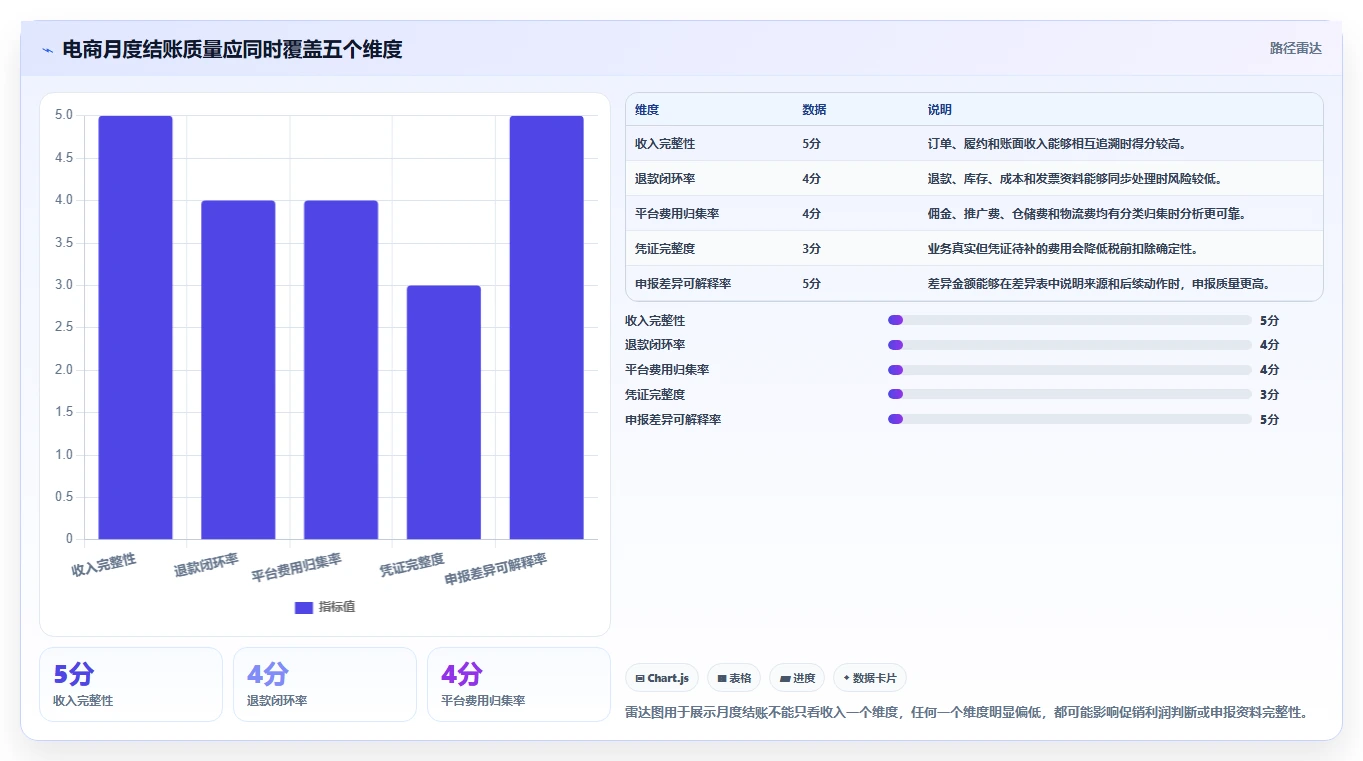Click the description starting with 差异金额能够
Image resolution: width=1363 pixels, height=761 pixels.
point(1099,284)
